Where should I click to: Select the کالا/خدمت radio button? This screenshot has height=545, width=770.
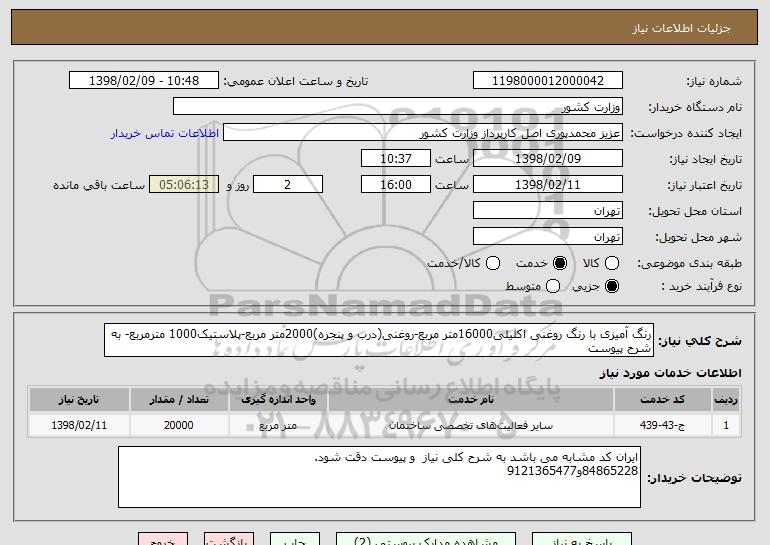click(x=493, y=263)
